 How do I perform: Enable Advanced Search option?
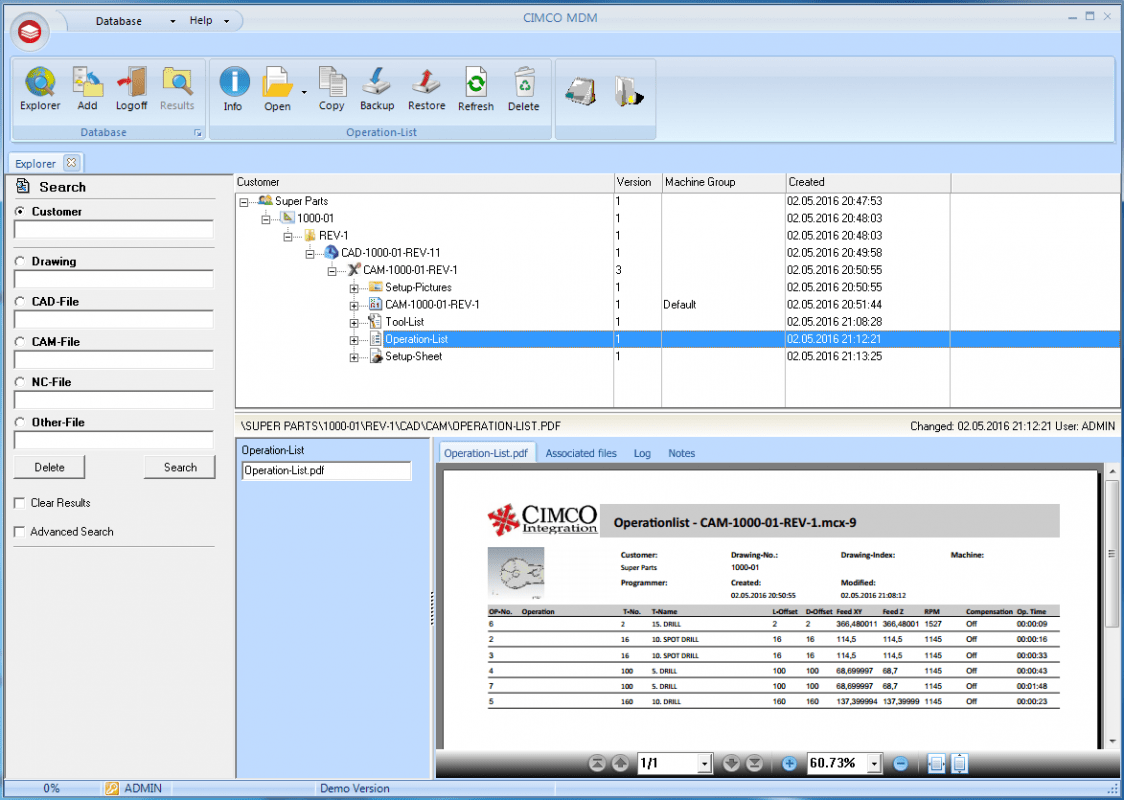[17, 532]
